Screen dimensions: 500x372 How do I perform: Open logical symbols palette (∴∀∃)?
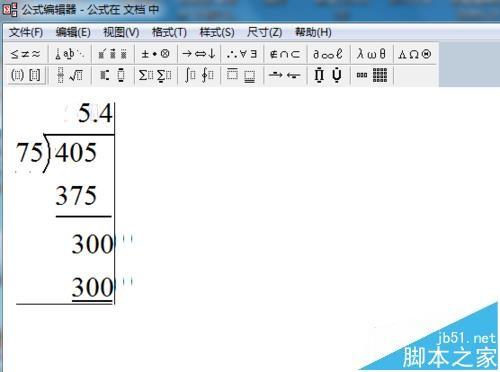coord(242,54)
